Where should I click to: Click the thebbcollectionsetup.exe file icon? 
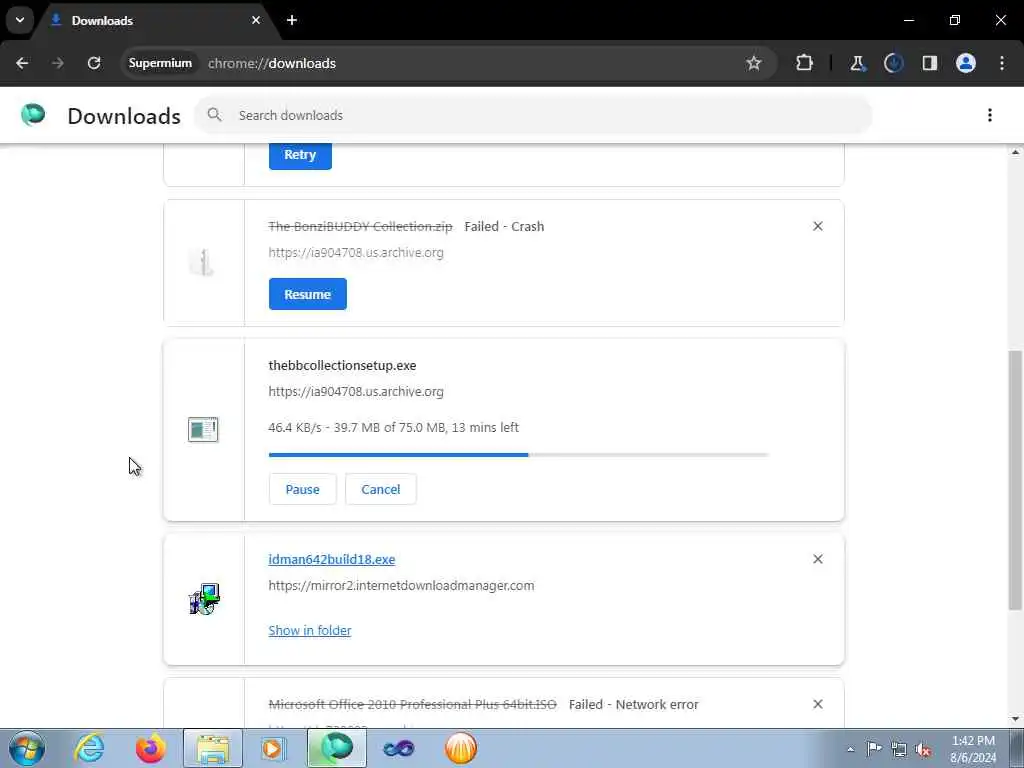203,430
